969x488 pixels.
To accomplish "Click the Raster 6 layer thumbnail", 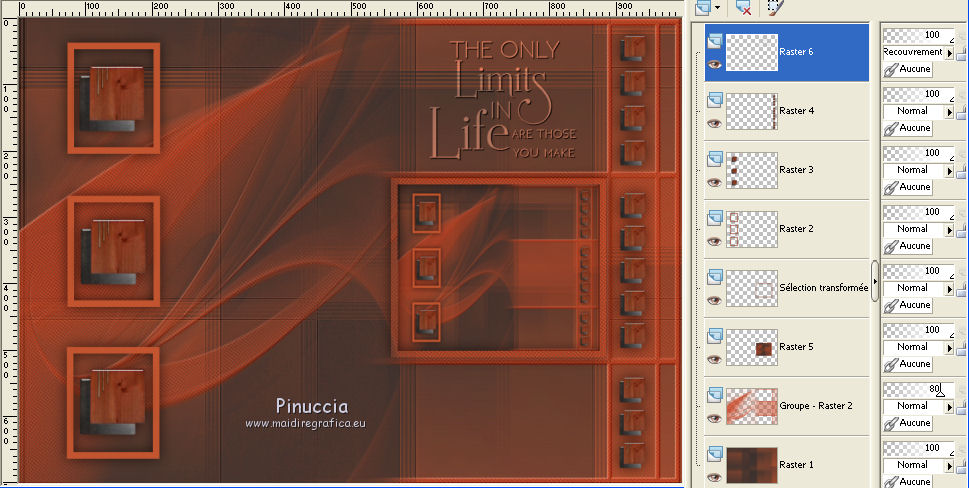I will 751,53.
